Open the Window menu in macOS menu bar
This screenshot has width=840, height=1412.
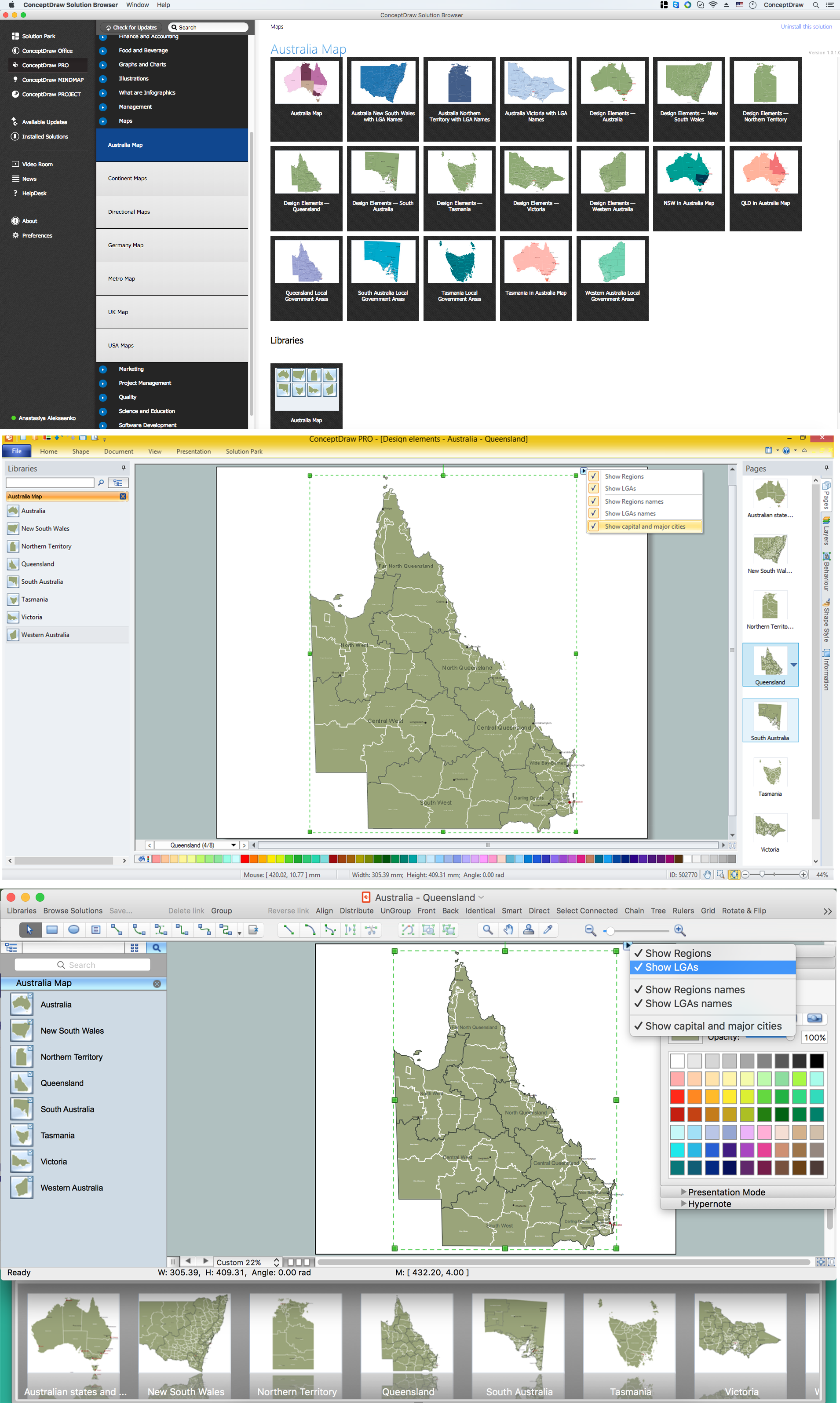pos(138,5)
